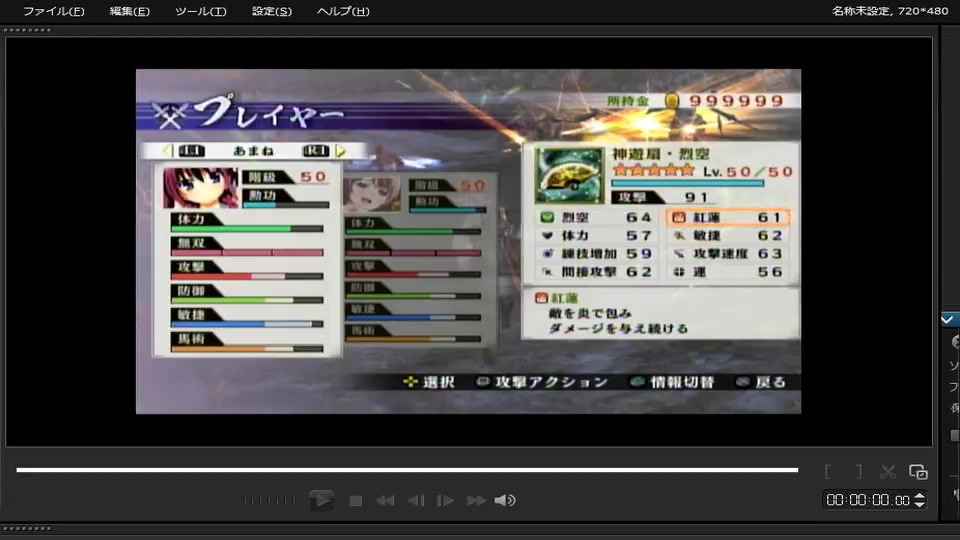960x540 pixels.
Task: Click the preview scrubber bar
Action: click(407, 470)
